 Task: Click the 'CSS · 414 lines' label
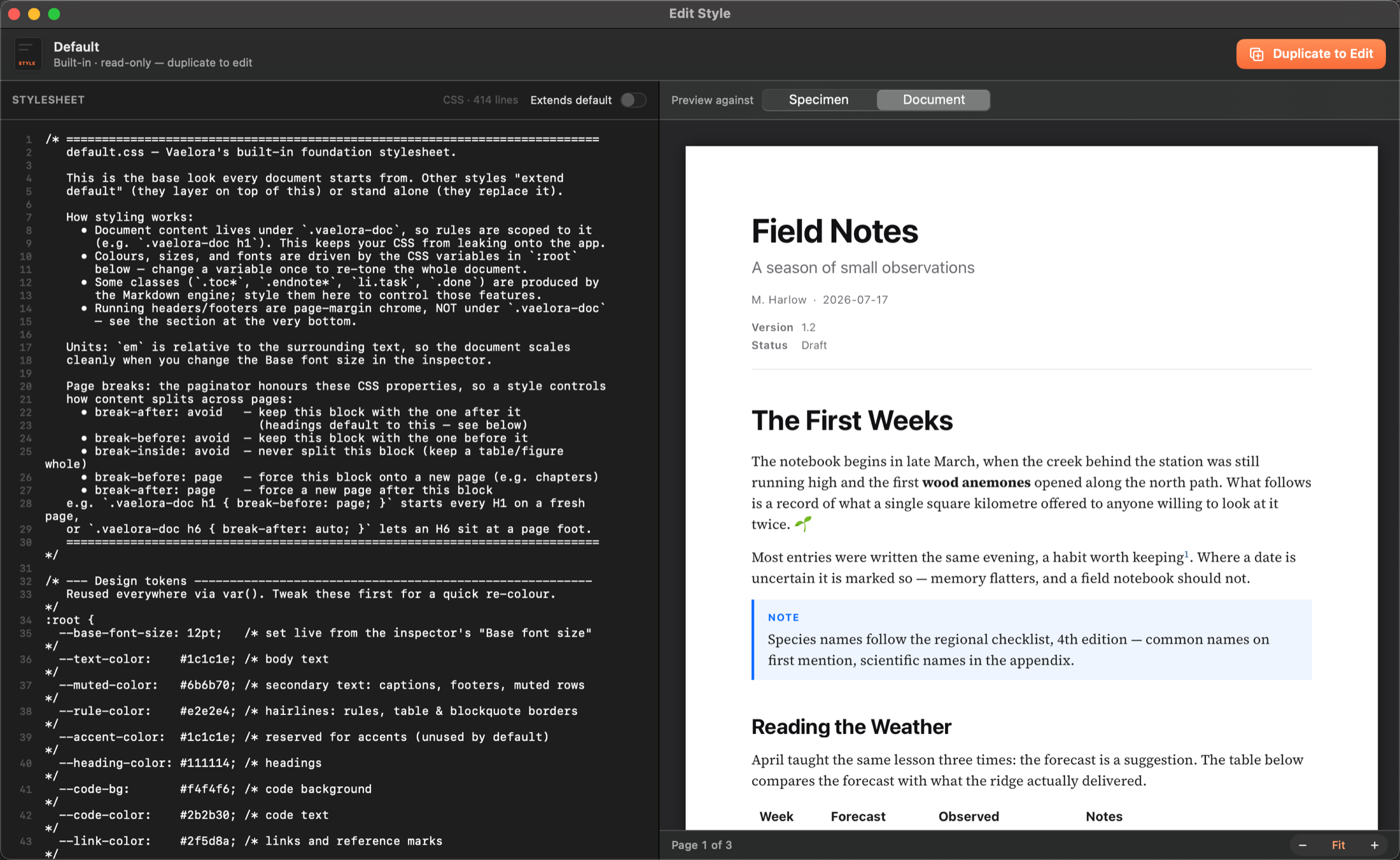(480, 100)
